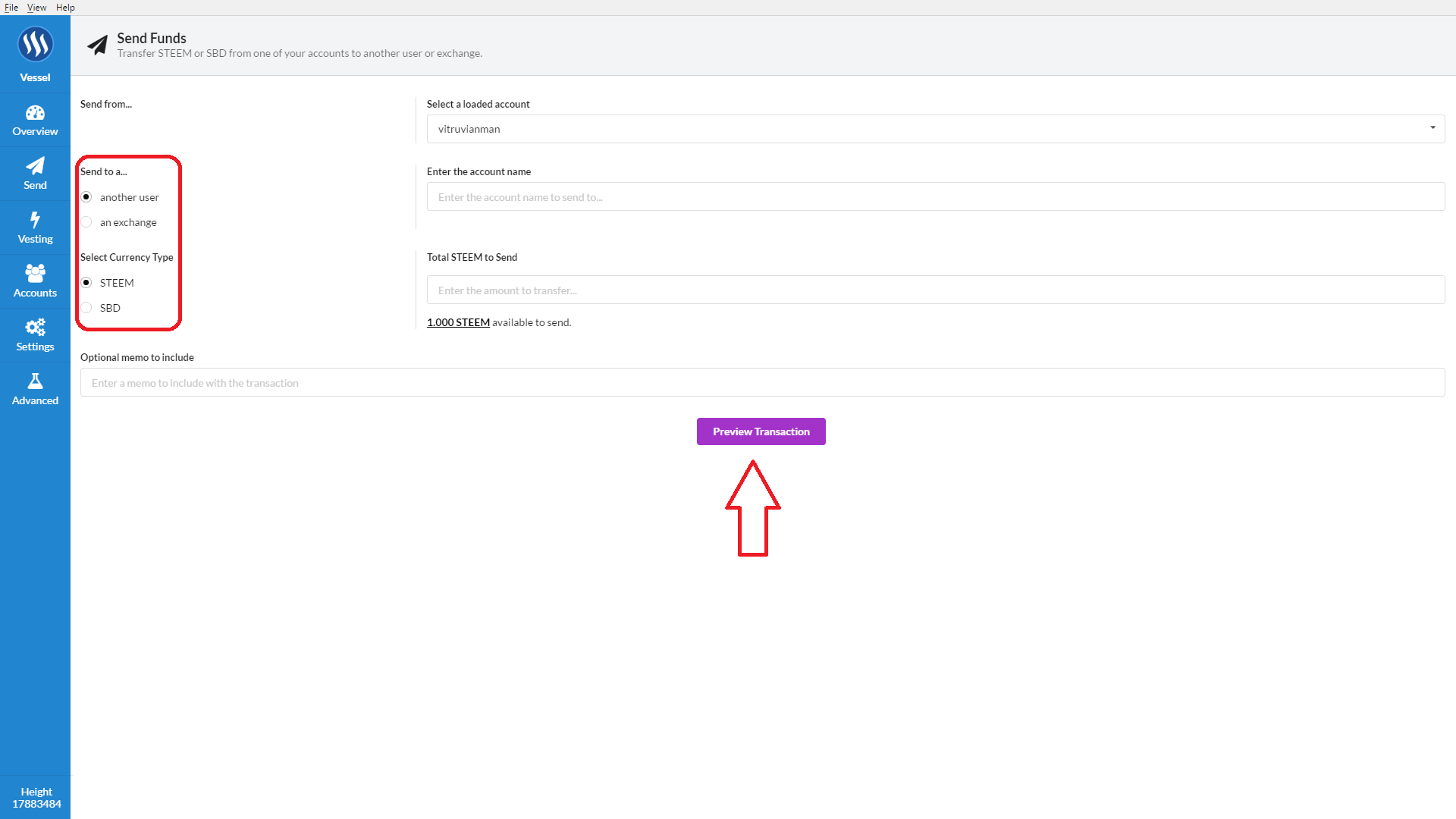The height and width of the screenshot is (819, 1456).
Task: Focus the amount to transfer field
Action: tap(936, 290)
